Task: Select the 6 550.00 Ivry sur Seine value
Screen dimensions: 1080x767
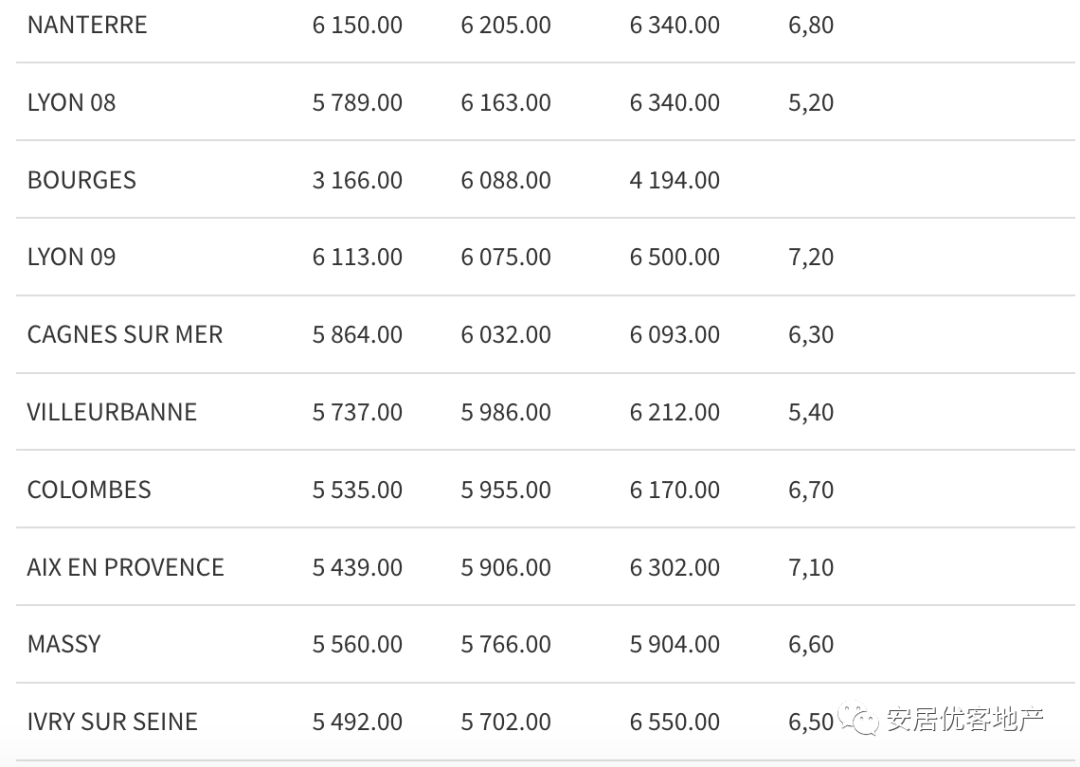Action: (x=674, y=721)
